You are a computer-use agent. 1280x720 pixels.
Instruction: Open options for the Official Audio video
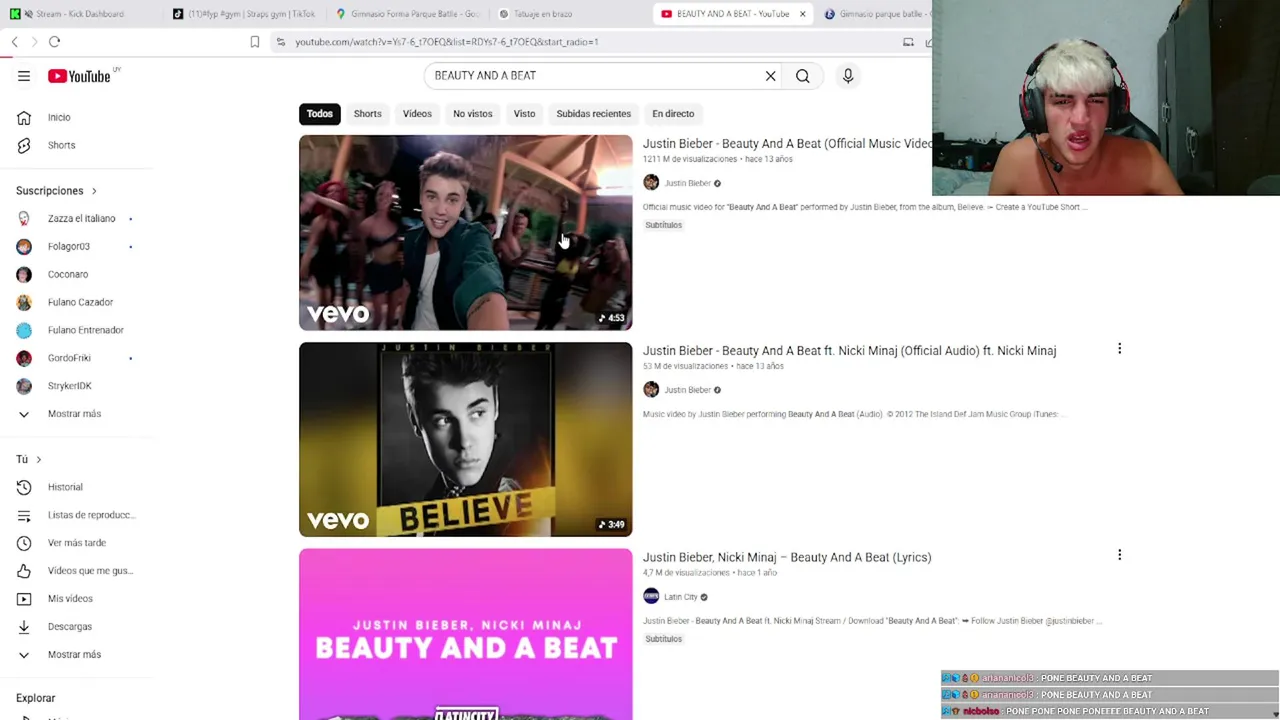[x=1119, y=349]
